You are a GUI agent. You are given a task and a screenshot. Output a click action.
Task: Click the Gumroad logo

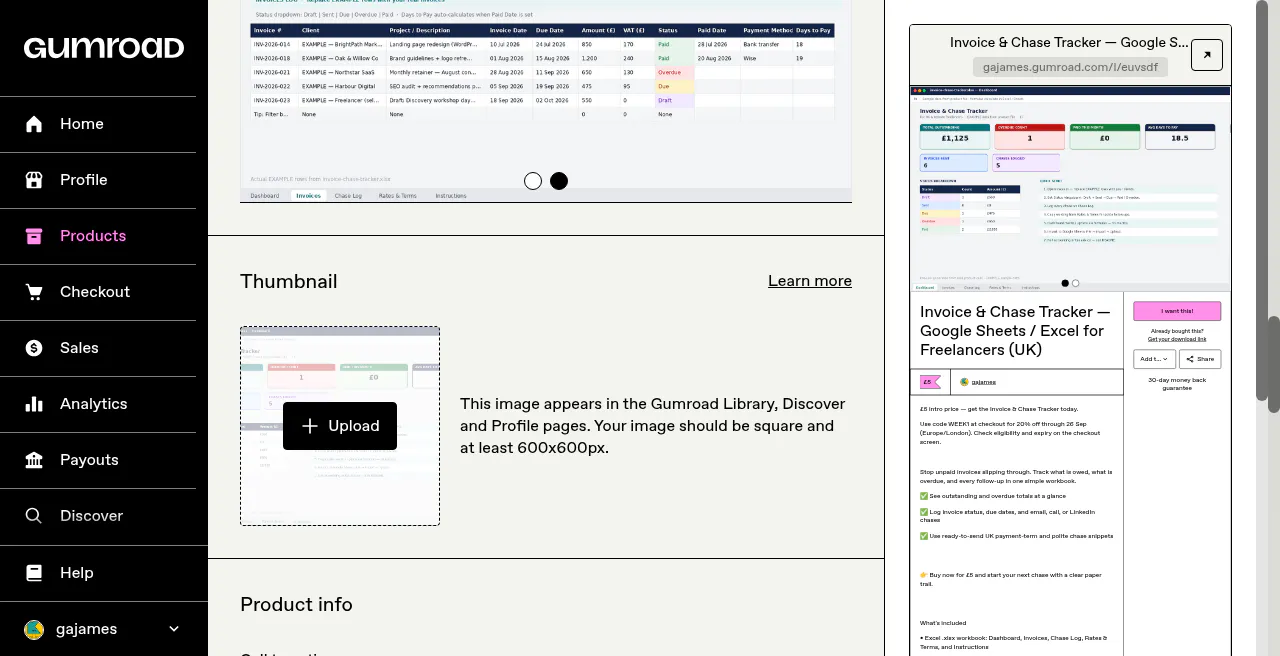[104, 48]
